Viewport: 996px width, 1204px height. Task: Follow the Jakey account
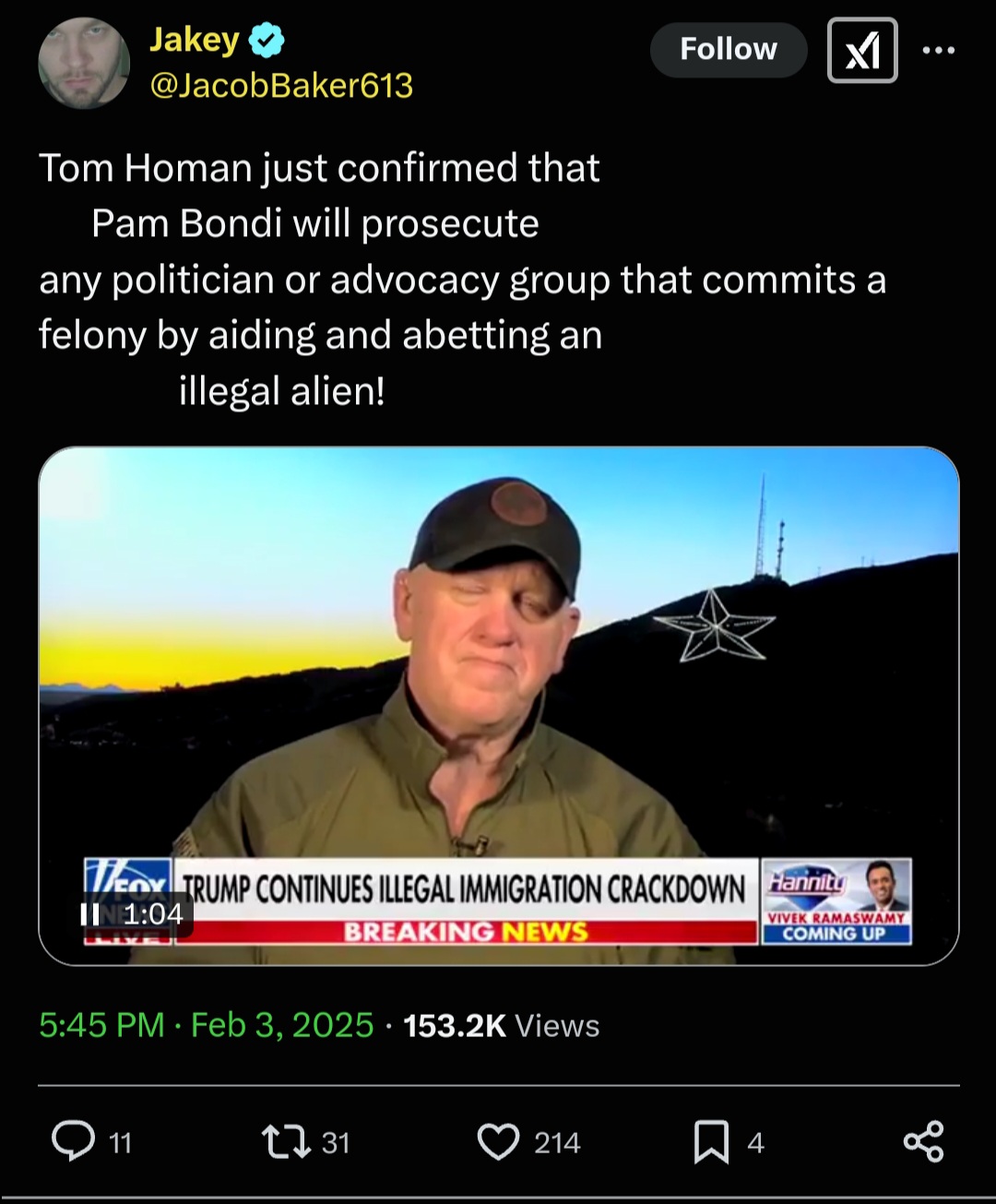(729, 49)
